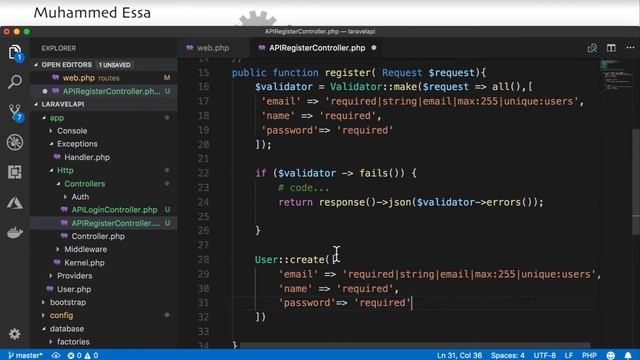Viewport: 640px width, 360px height.
Task: Click the PHP icon on web.php tab
Action: (x=189, y=48)
